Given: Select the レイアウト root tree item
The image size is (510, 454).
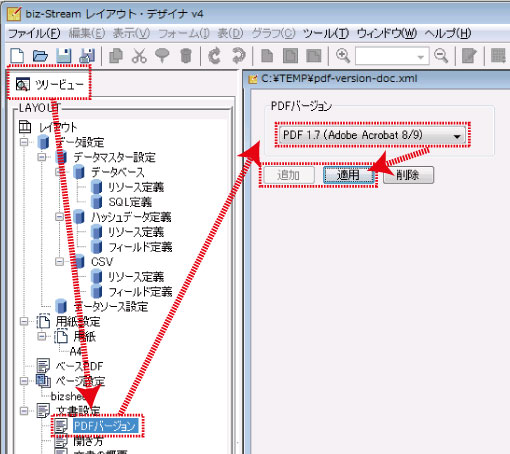Looking at the screenshot, I should coord(58,127).
